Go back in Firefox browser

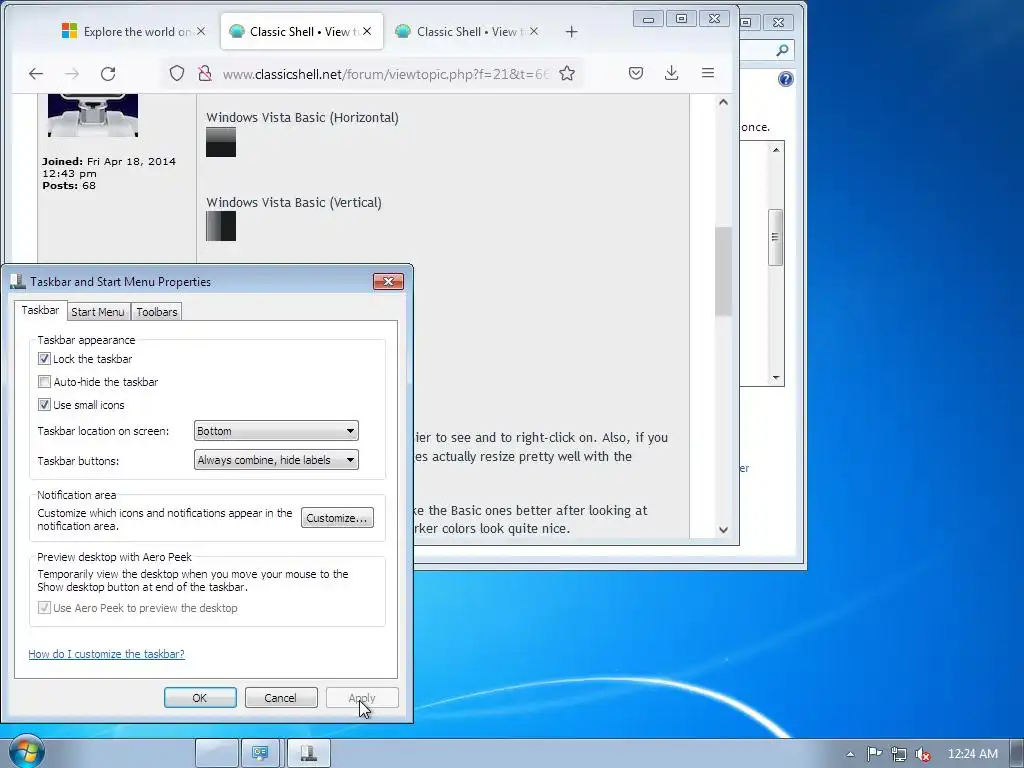(36, 74)
